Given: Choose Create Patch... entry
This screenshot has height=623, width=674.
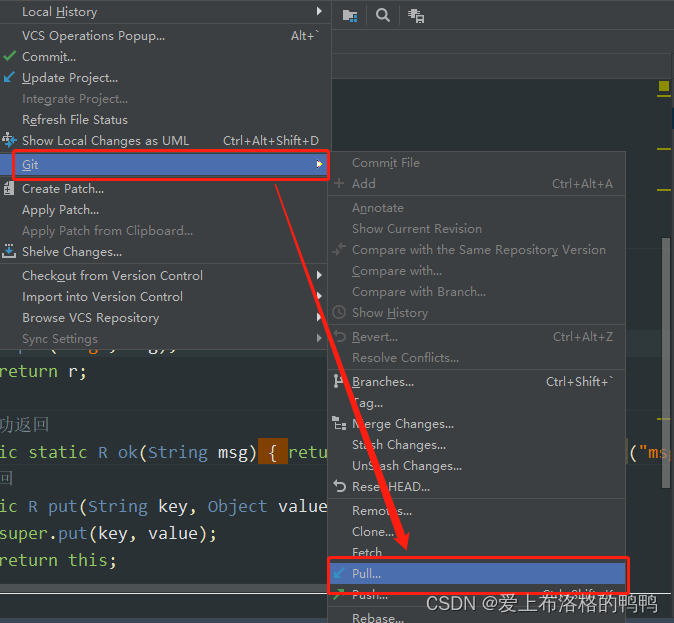Looking at the screenshot, I should tap(165, 188).
